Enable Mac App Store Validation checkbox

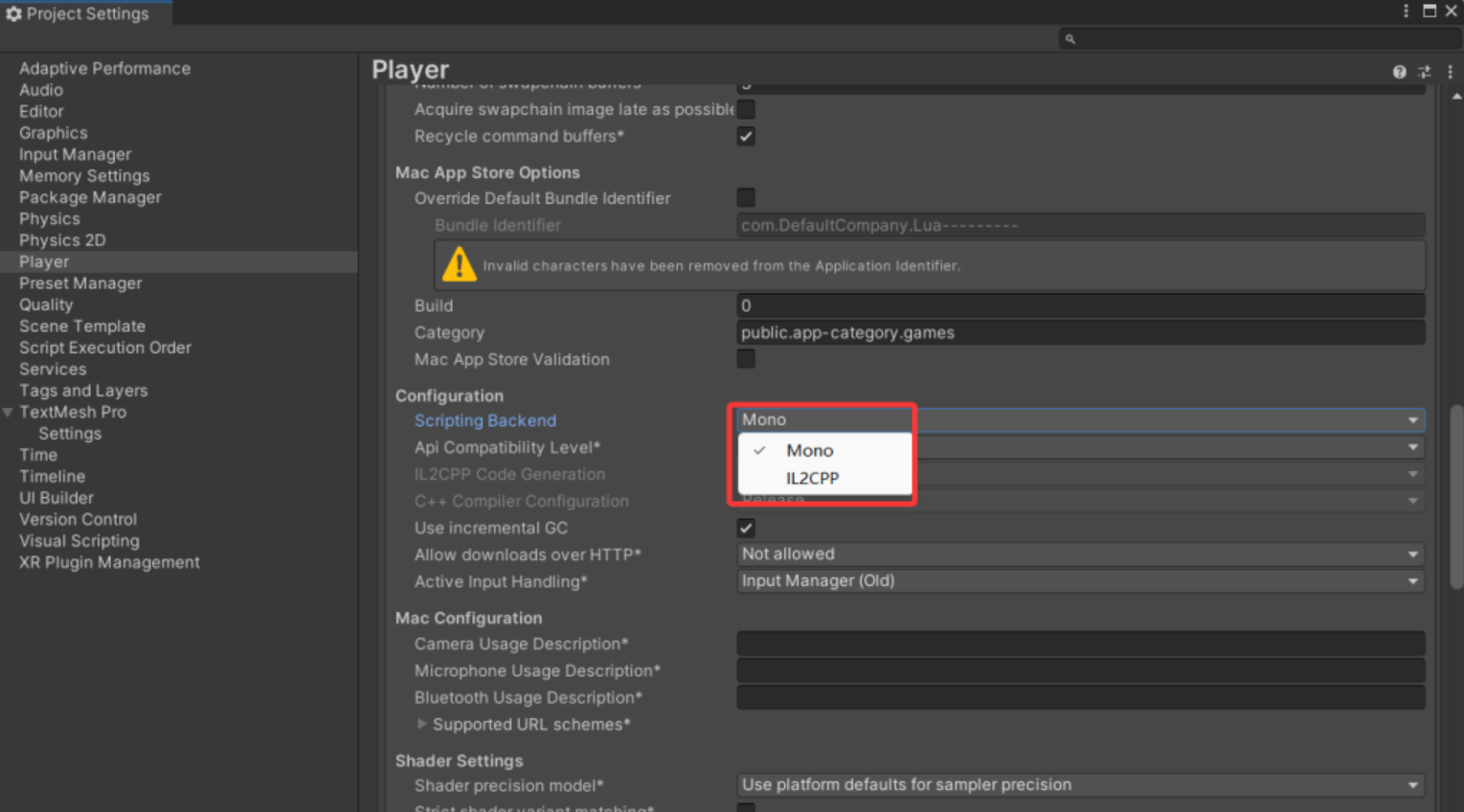(746, 359)
